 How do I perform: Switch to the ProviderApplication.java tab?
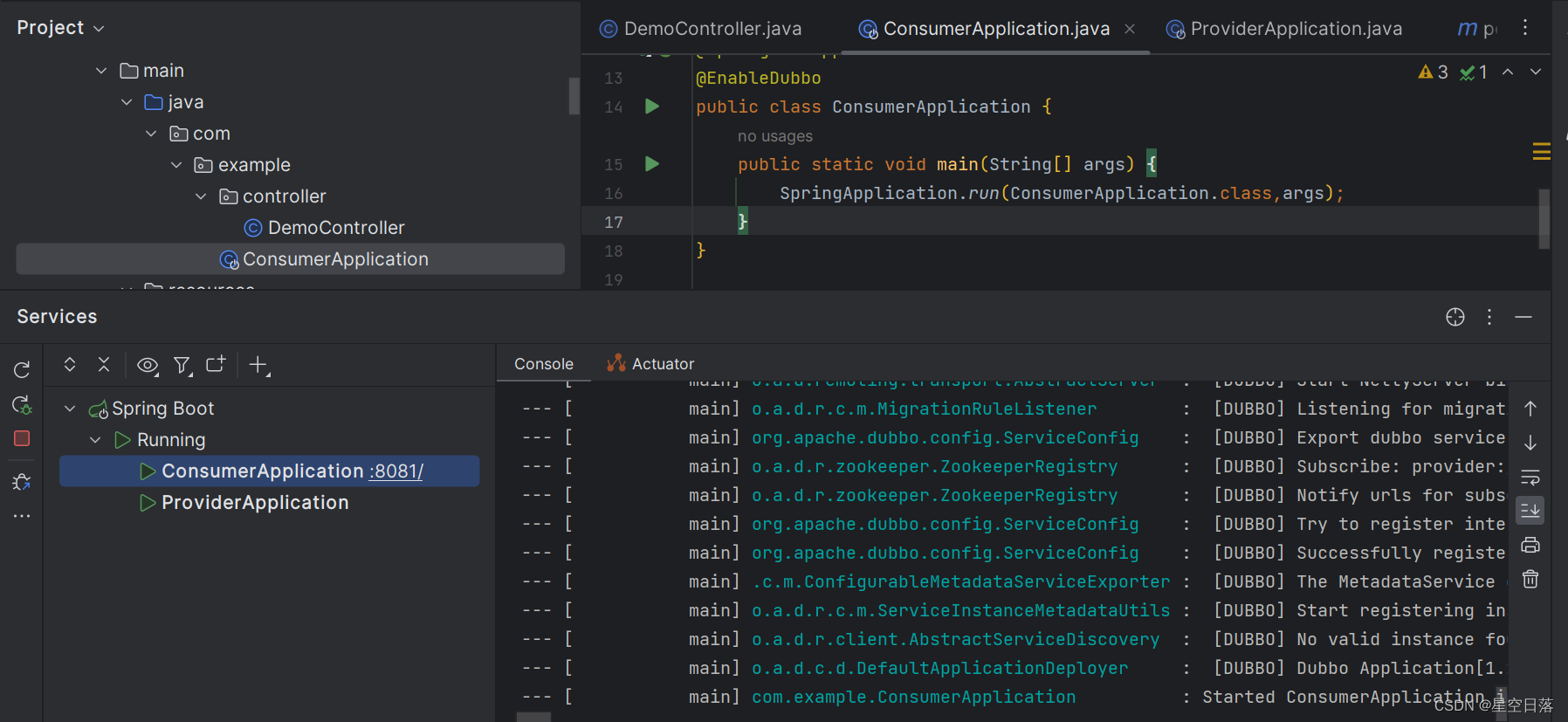tap(1284, 29)
